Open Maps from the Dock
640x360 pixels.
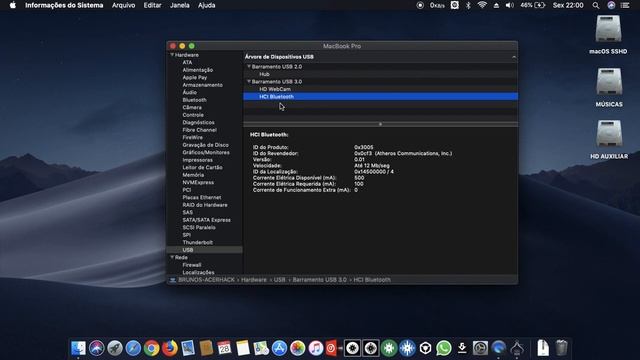[x=261, y=348]
